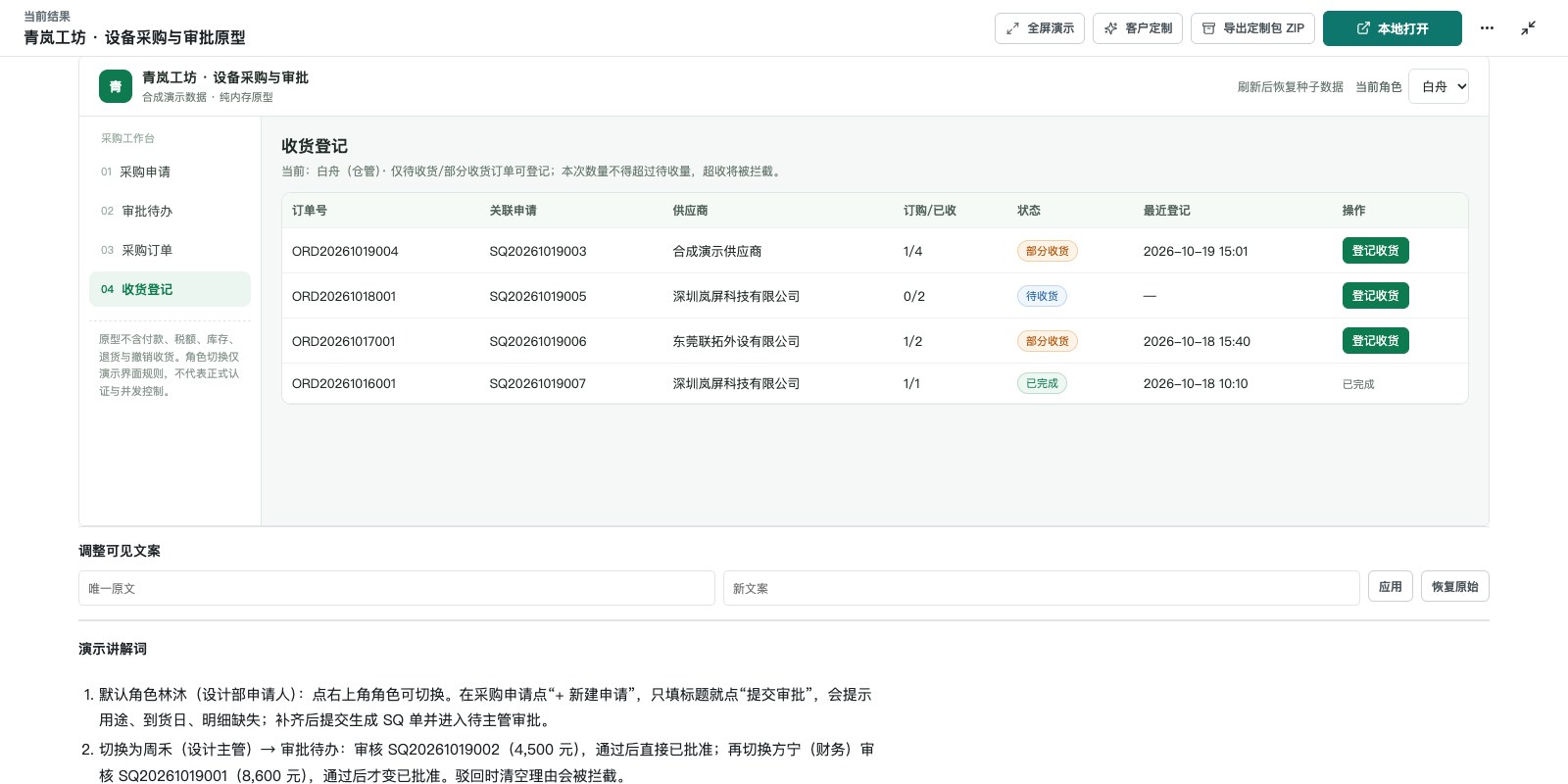Click the 已完成 green status badge
Viewport: 1568px width, 784px height.
click(1042, 383)
